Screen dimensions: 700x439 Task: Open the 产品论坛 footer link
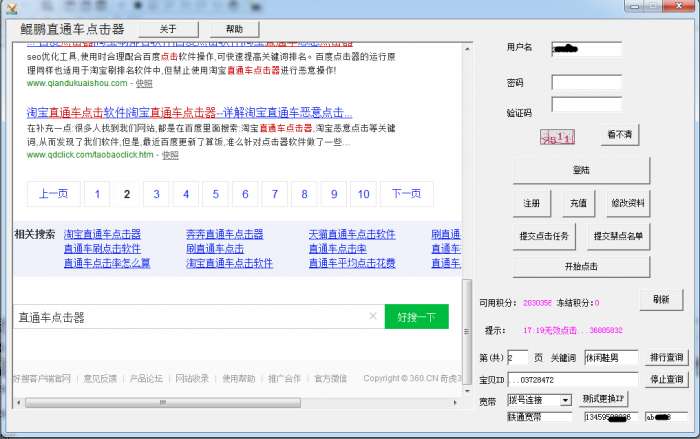[x=146, y=379]
